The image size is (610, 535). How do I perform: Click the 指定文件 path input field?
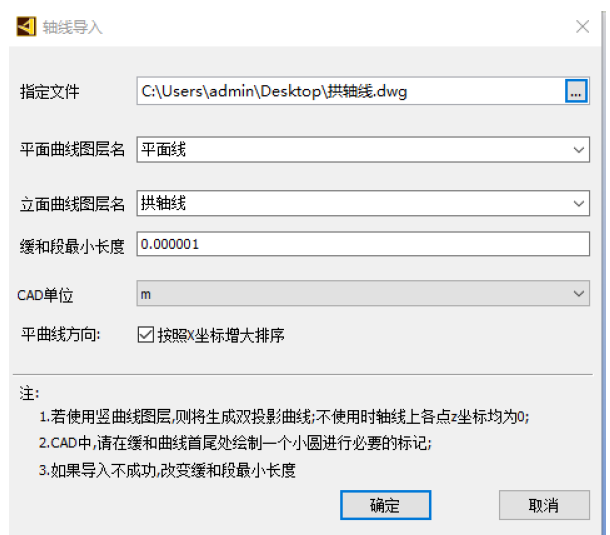(348, 91)
